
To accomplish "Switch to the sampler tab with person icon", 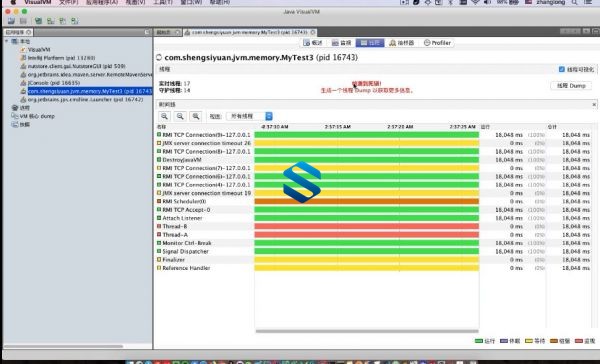I will [401, 43].
